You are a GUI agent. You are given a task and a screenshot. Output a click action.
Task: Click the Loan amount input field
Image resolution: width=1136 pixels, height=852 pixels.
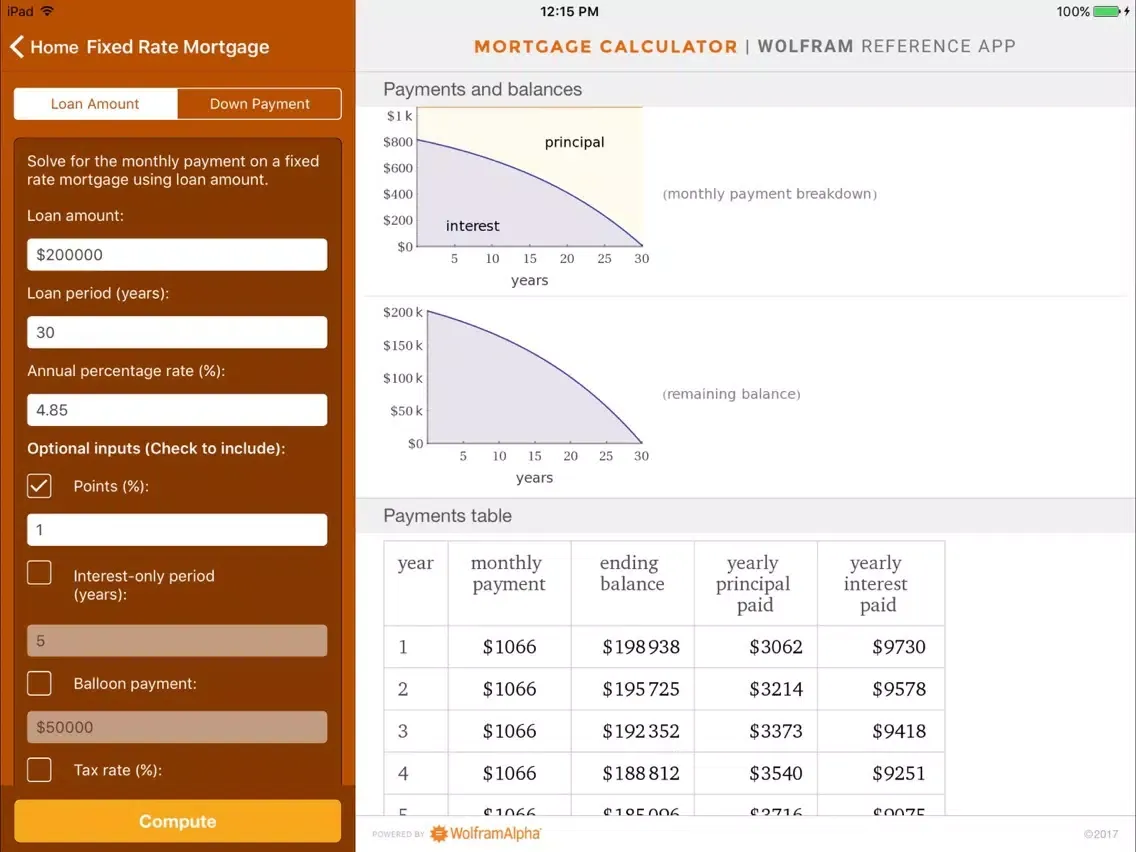(177, 254)
